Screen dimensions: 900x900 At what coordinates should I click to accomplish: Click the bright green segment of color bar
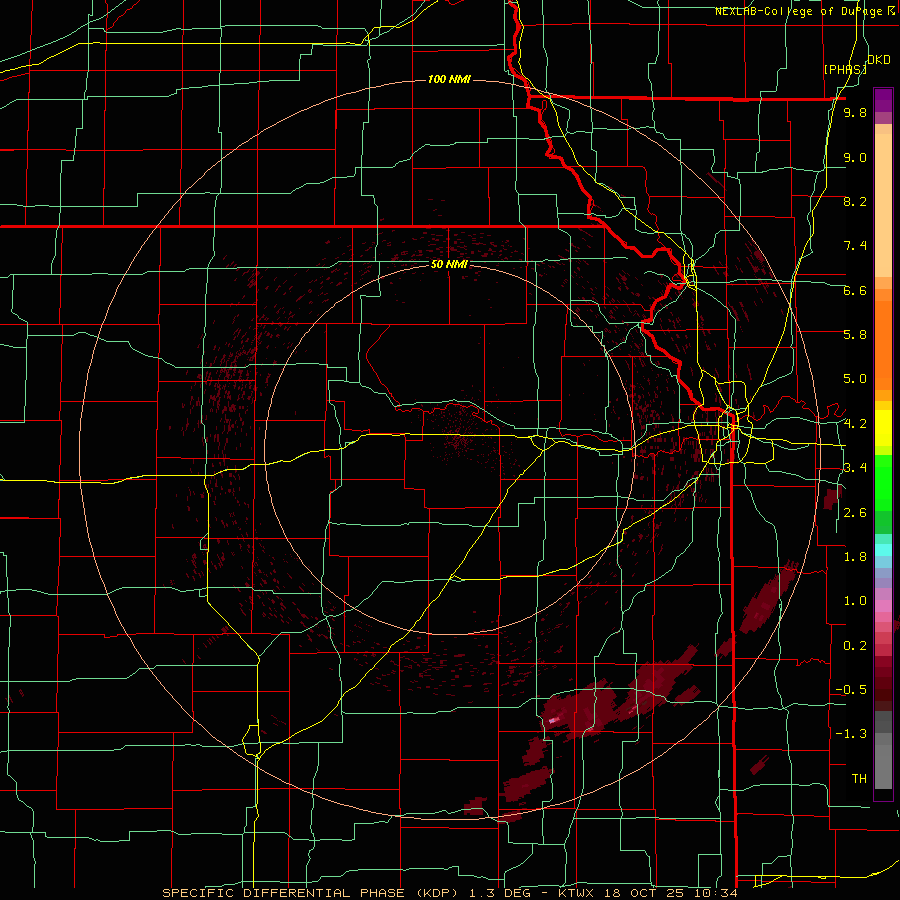883,483
